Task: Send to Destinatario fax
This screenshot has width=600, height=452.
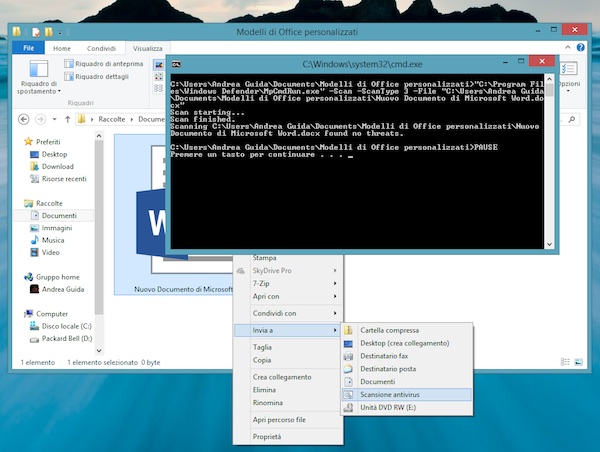Action: (x=407, y=356)
